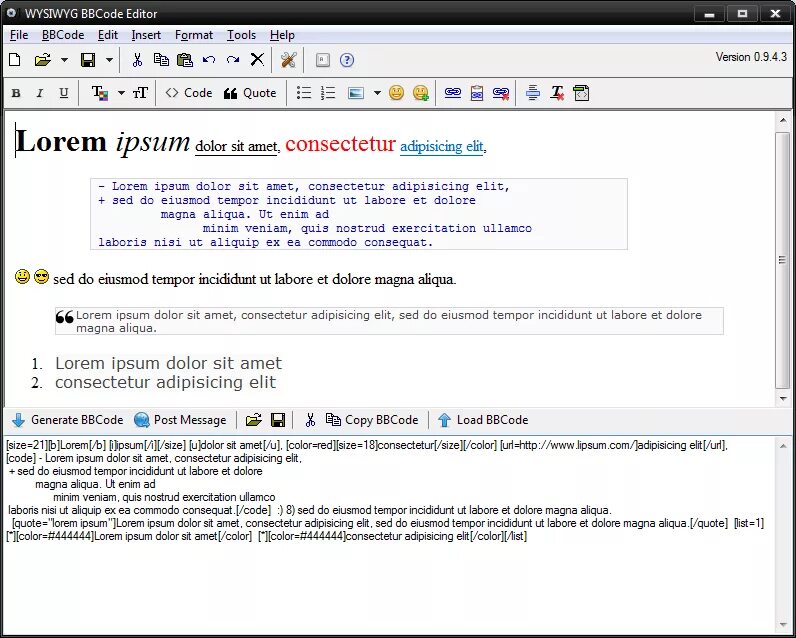Viewport: 796px width, 638px height.
Task: Click inside the BBCode source text area
Action: coord(388,534)
